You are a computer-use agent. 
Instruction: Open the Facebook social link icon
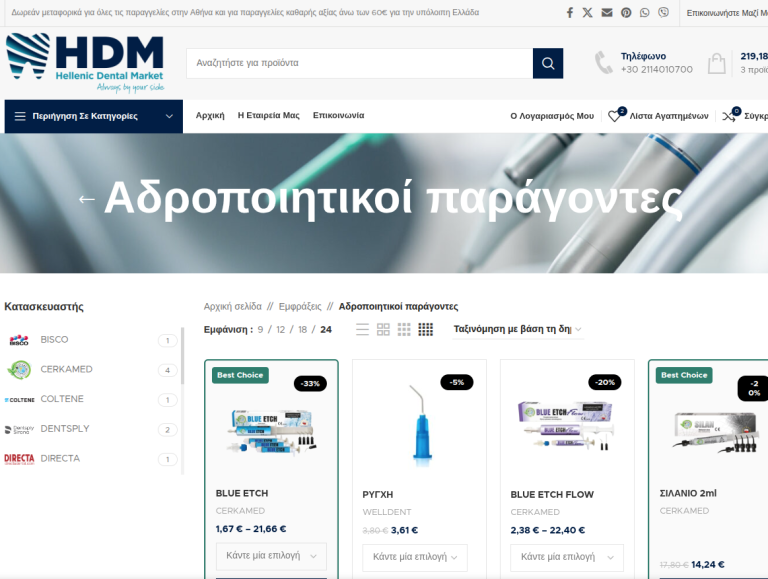click(x=570, y=13)
